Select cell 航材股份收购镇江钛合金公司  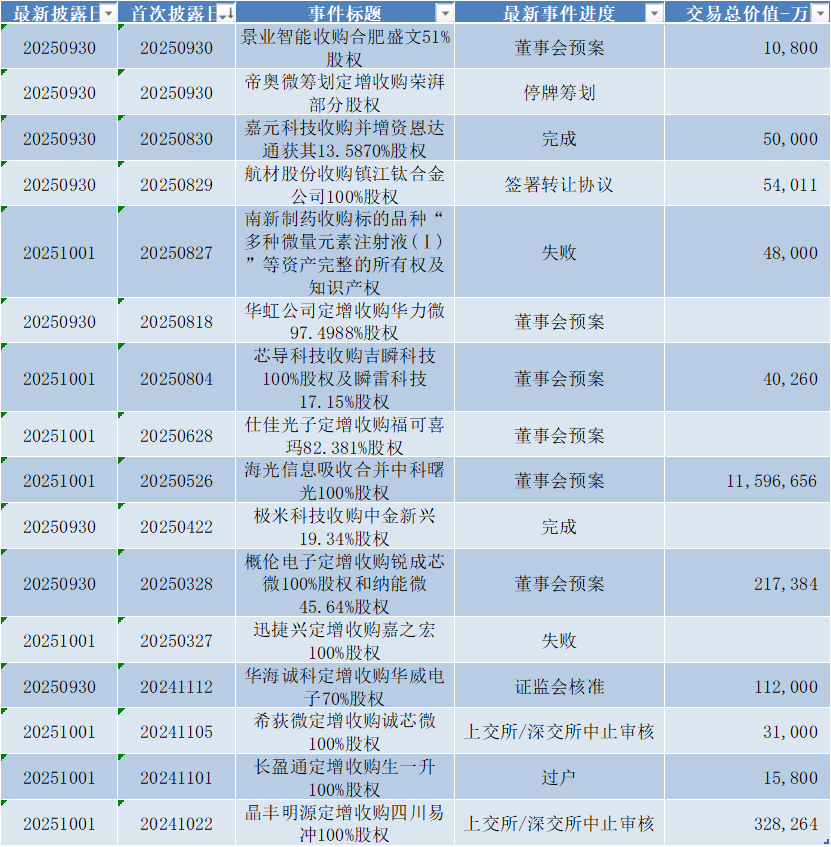click(345, 184)
